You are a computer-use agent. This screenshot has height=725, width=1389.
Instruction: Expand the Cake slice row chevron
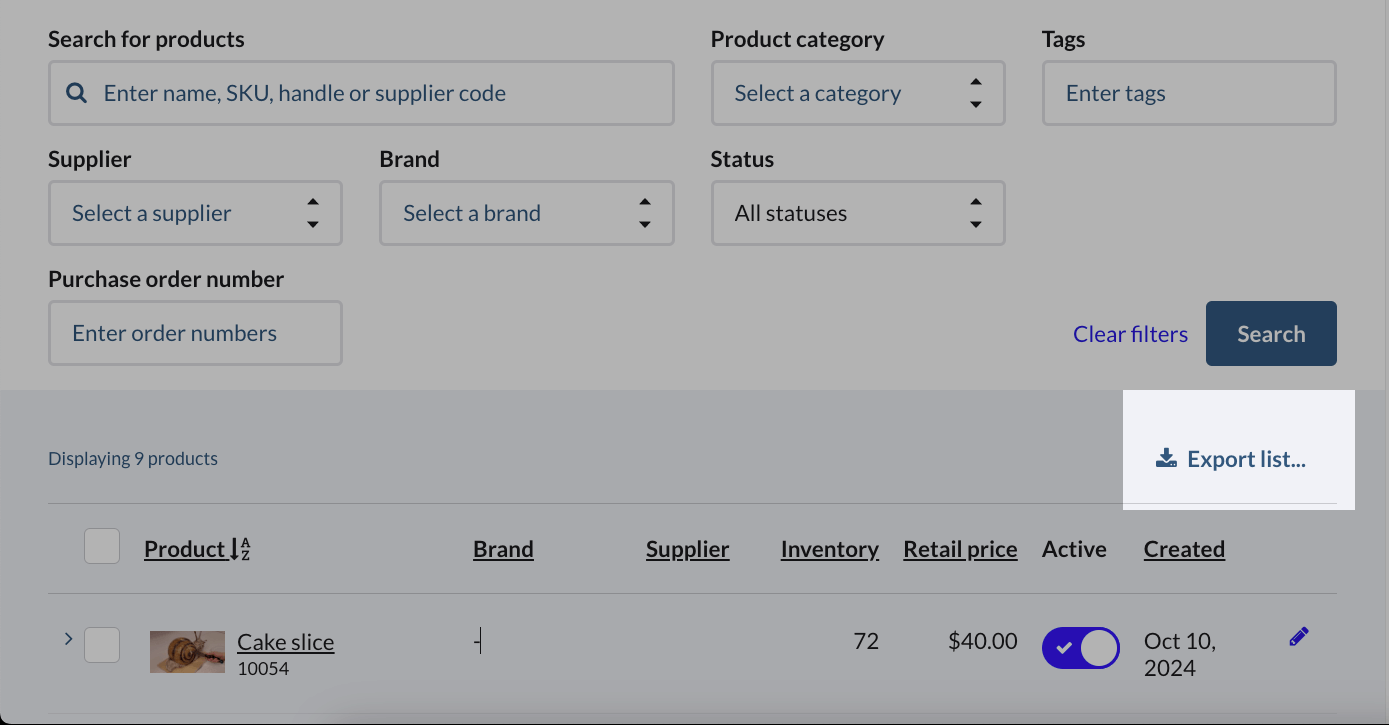[x=68, y=638]
